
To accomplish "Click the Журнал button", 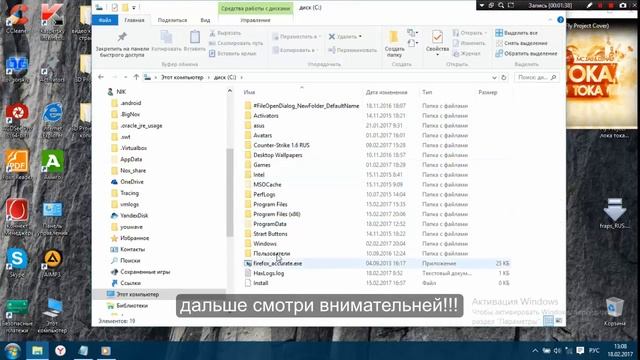I will click(x=467, y=53).
